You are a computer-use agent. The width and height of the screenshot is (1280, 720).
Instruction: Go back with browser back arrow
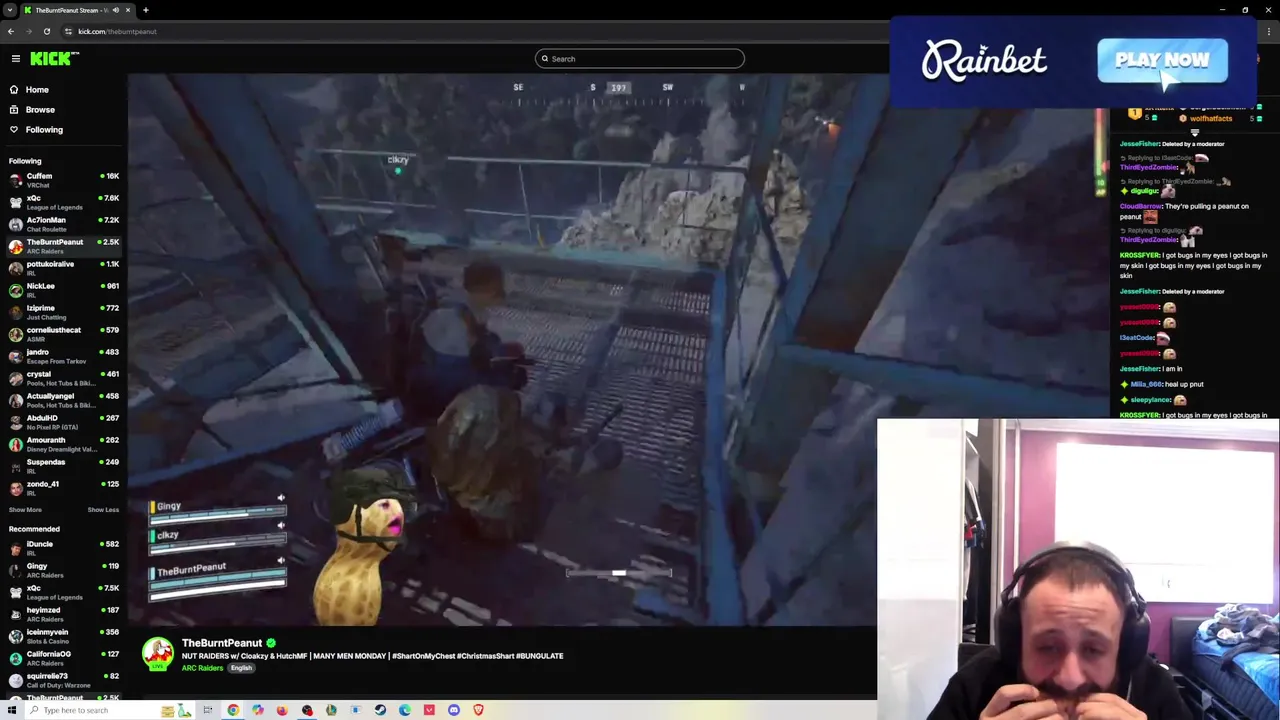(x=11, y=31)
